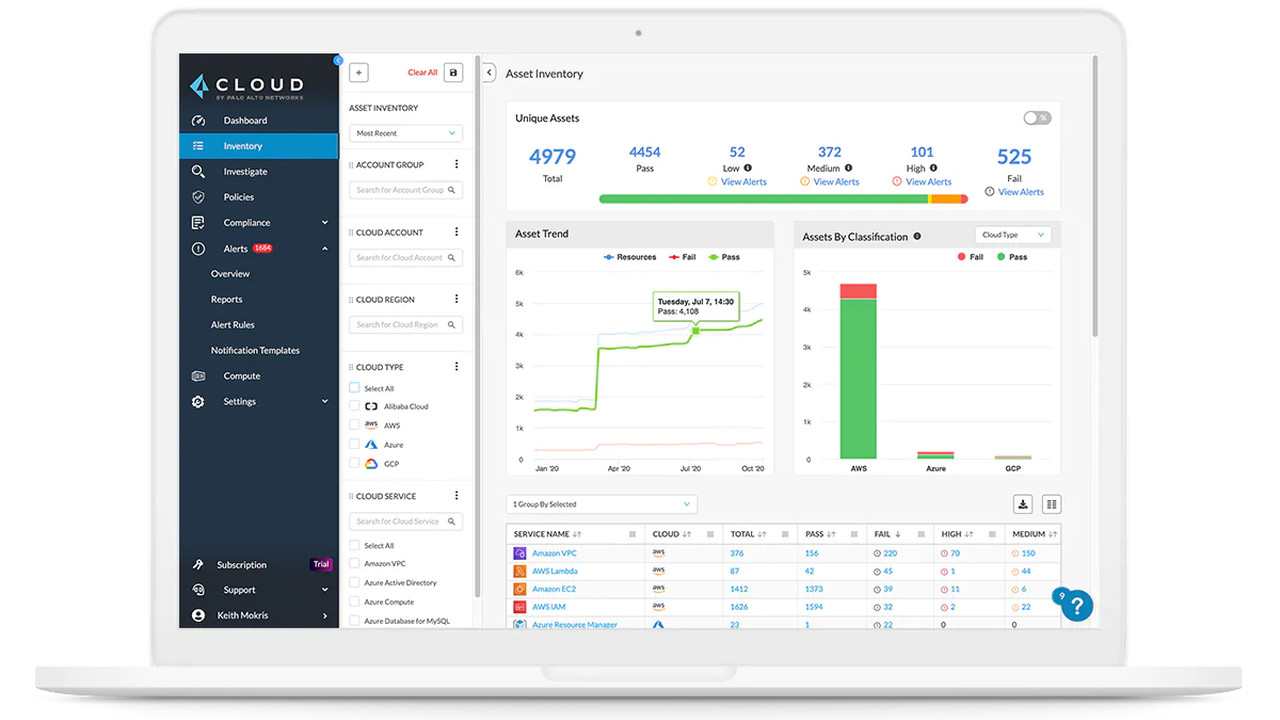The height and width of the screenshot is (720, 1280).
Task: Click the Search for Cloud Service field
Action: (x=406, y=521)
